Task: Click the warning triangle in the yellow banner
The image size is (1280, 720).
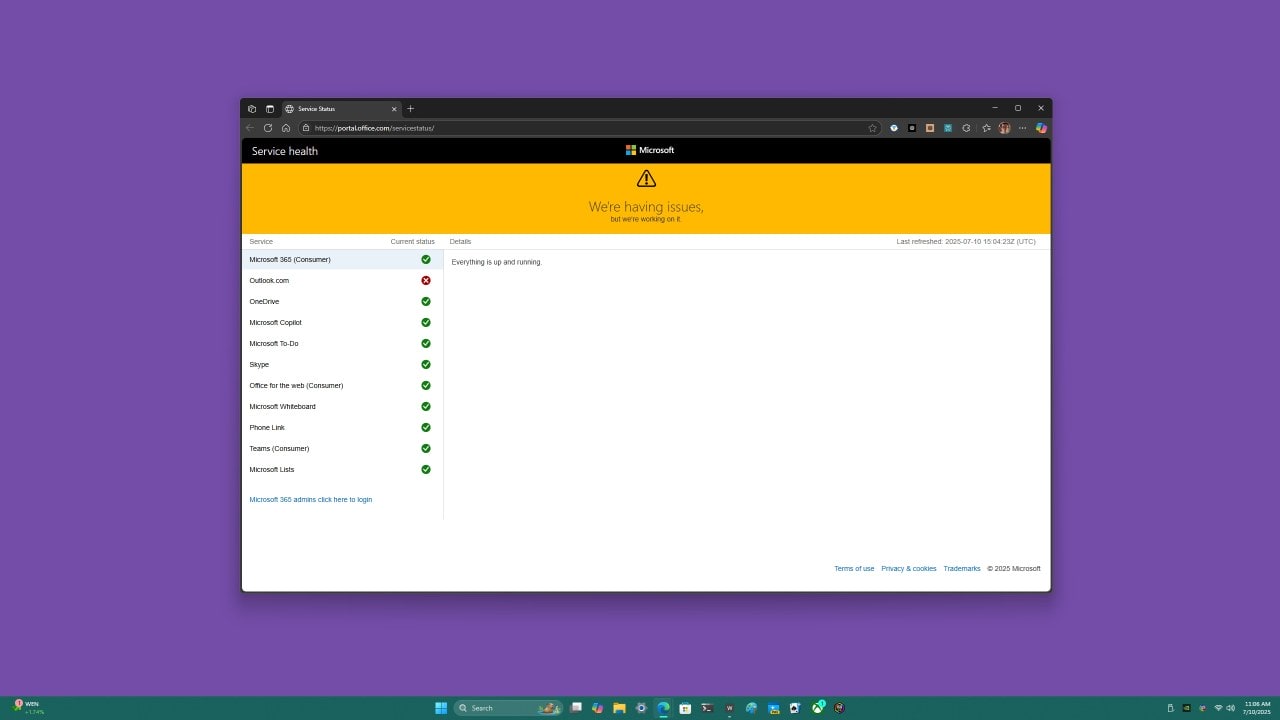Action: pyautogui.click(x=646, y=178)
